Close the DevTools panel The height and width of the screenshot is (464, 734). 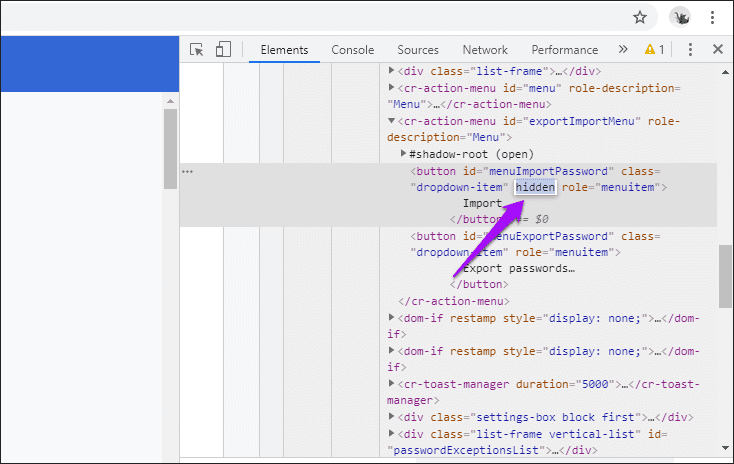pyautogui.click(x=718, y=49)
